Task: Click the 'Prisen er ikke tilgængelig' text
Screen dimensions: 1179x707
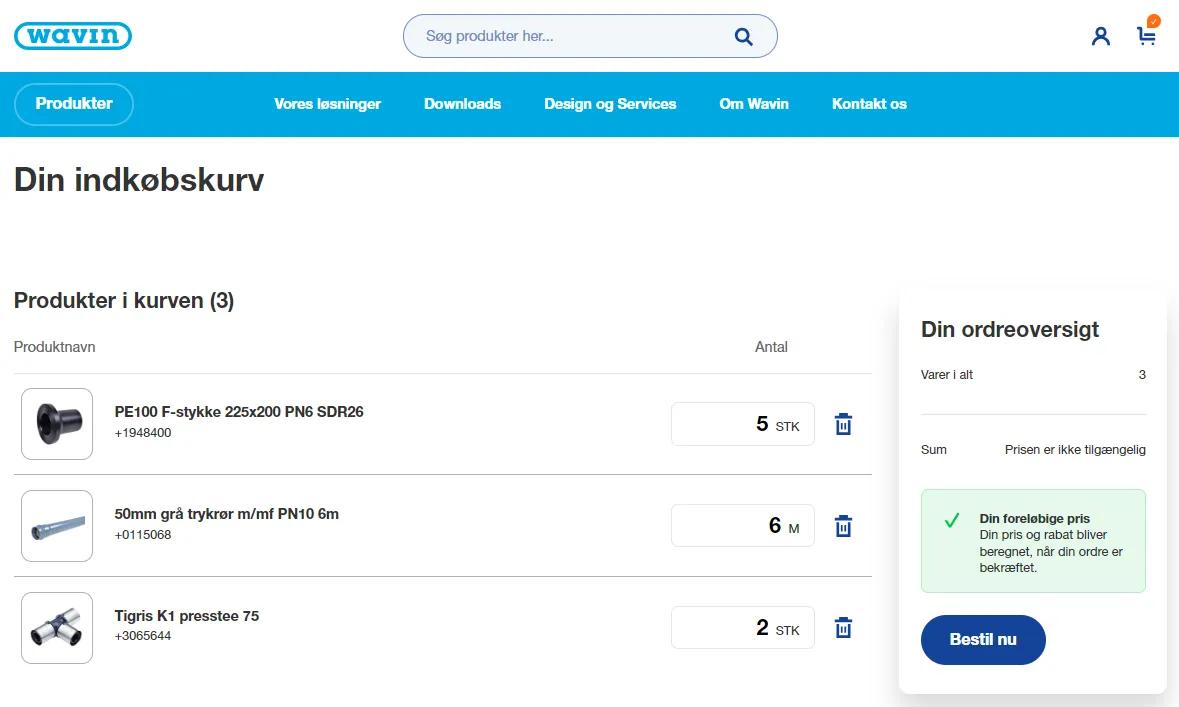Action: point(1075,450)
